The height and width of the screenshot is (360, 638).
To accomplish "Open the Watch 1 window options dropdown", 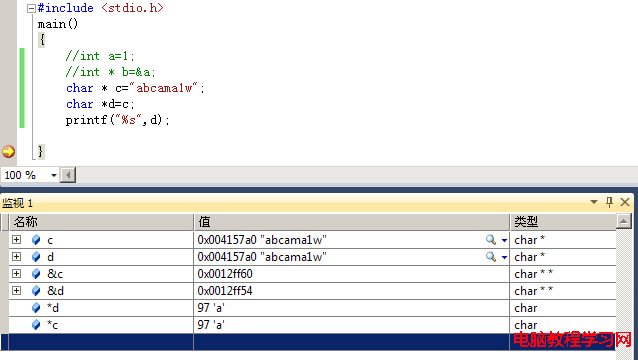I will point(594,202).
